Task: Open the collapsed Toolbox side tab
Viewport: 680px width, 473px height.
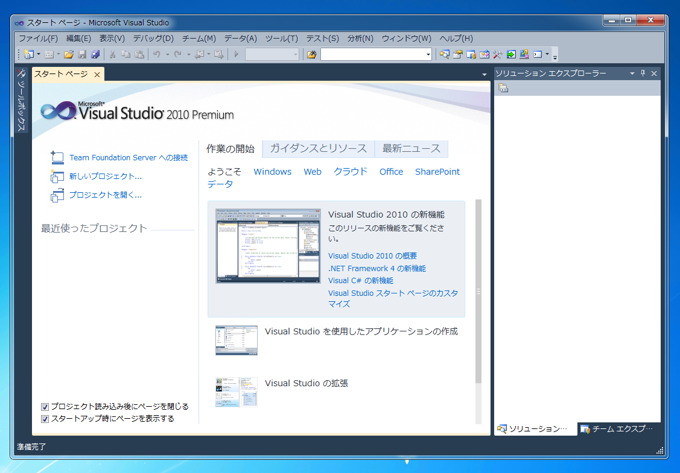Action: pos(21,100)
